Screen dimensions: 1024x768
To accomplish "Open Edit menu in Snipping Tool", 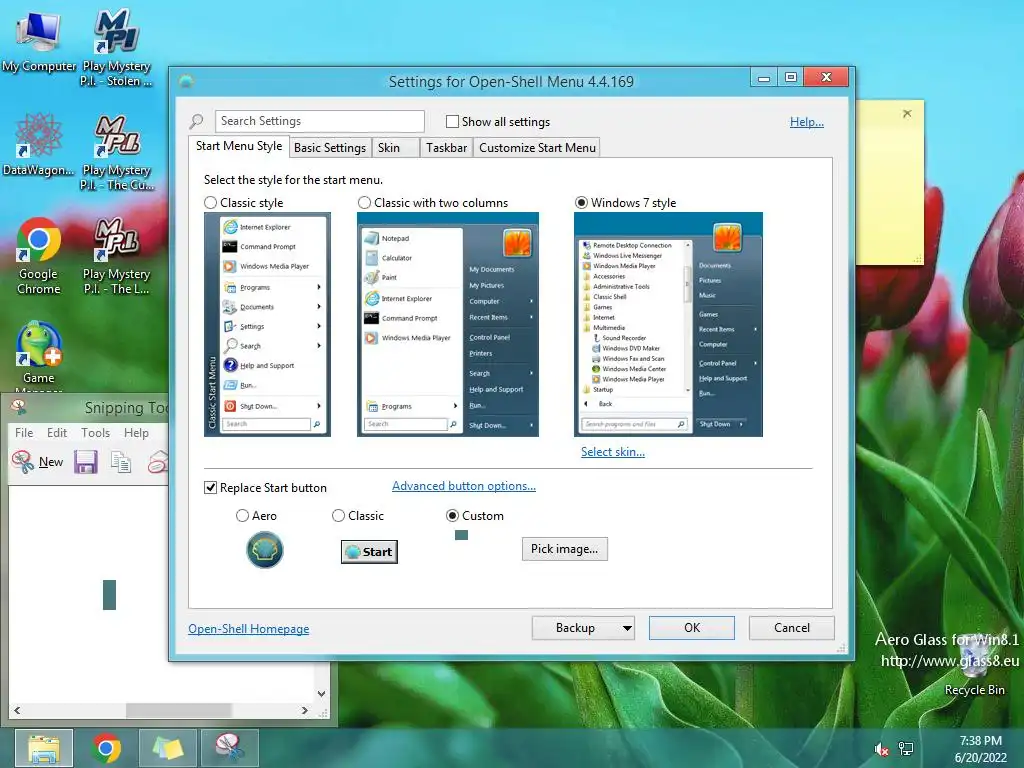I will coord(57,433).
